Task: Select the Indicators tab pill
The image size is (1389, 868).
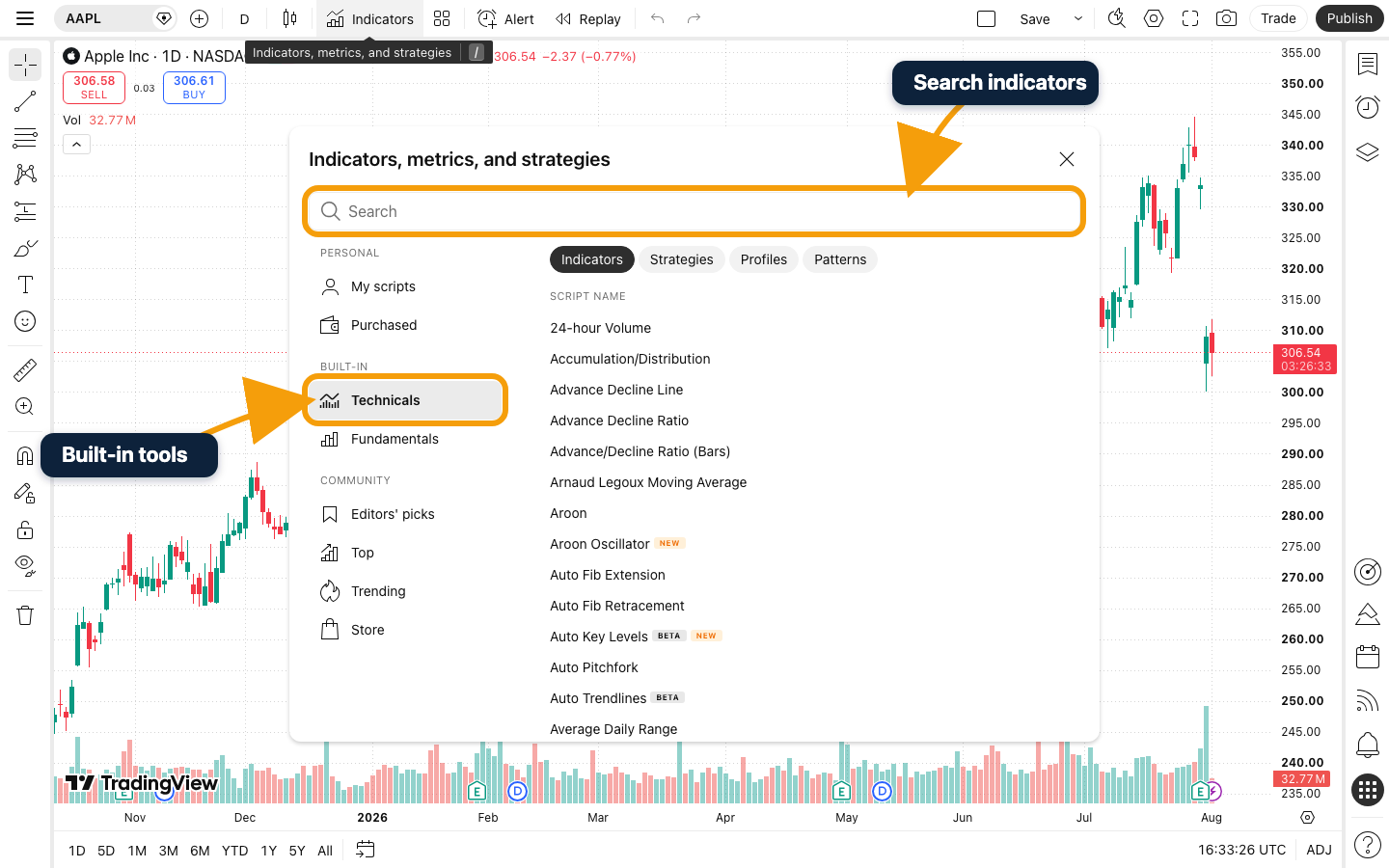Action: click(592, 259)
